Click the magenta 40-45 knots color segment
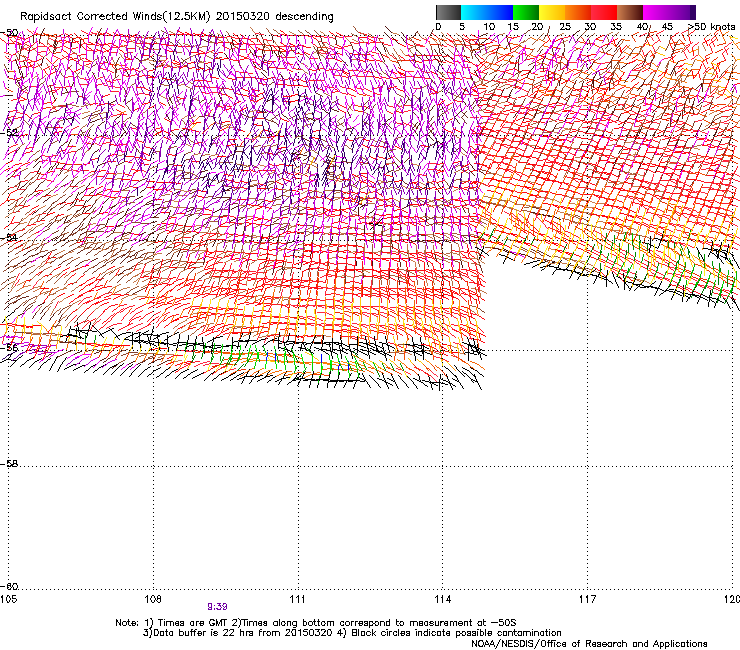Viewport: 740px width, 650px height. (x=656, y=12)
